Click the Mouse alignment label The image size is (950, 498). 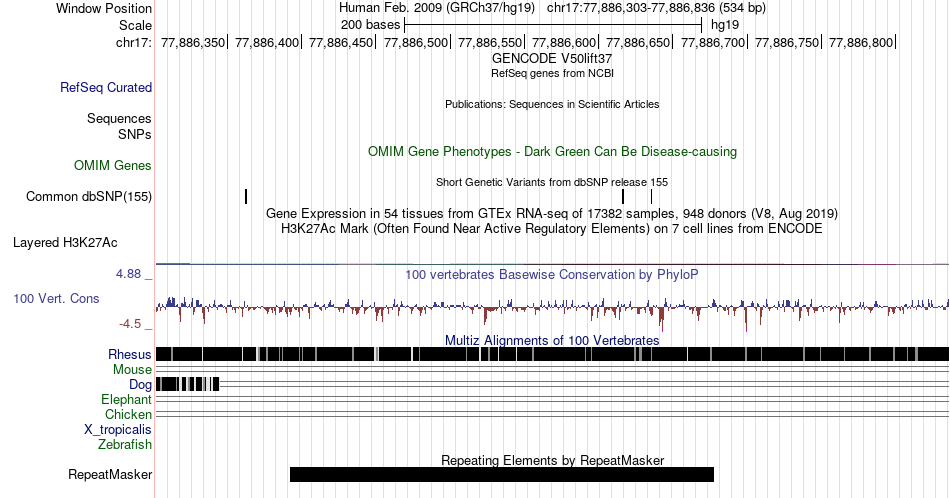click(132, 370)
